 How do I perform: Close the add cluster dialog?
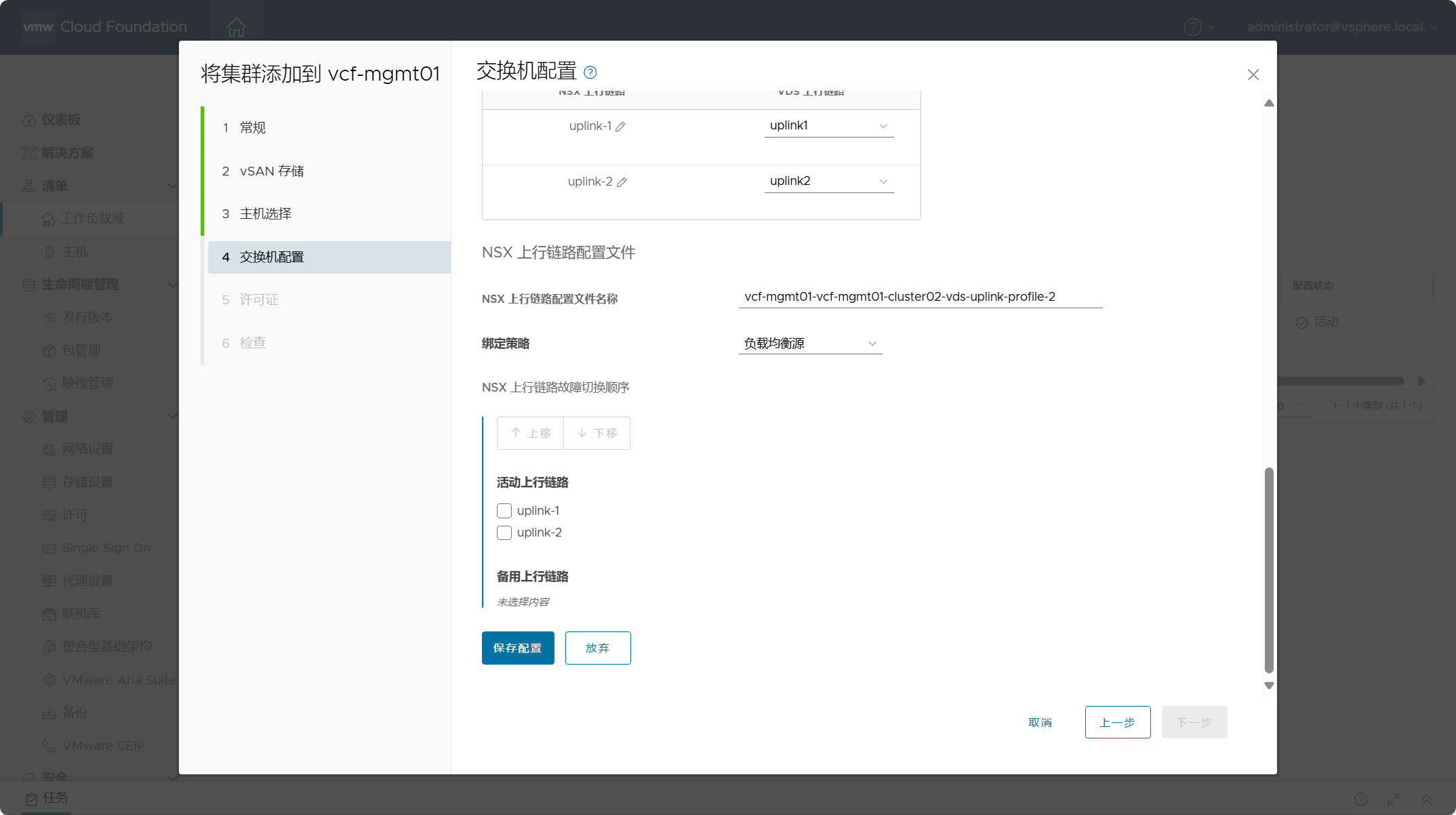pos(1253,75)
